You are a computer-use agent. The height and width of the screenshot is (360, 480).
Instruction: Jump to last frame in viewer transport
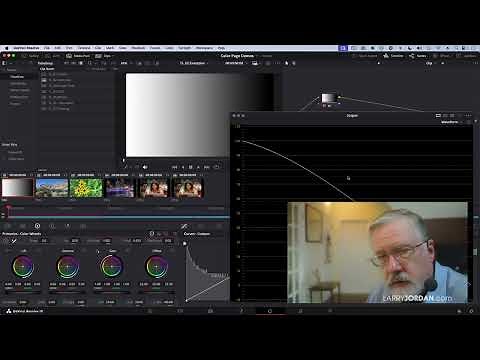207,167
